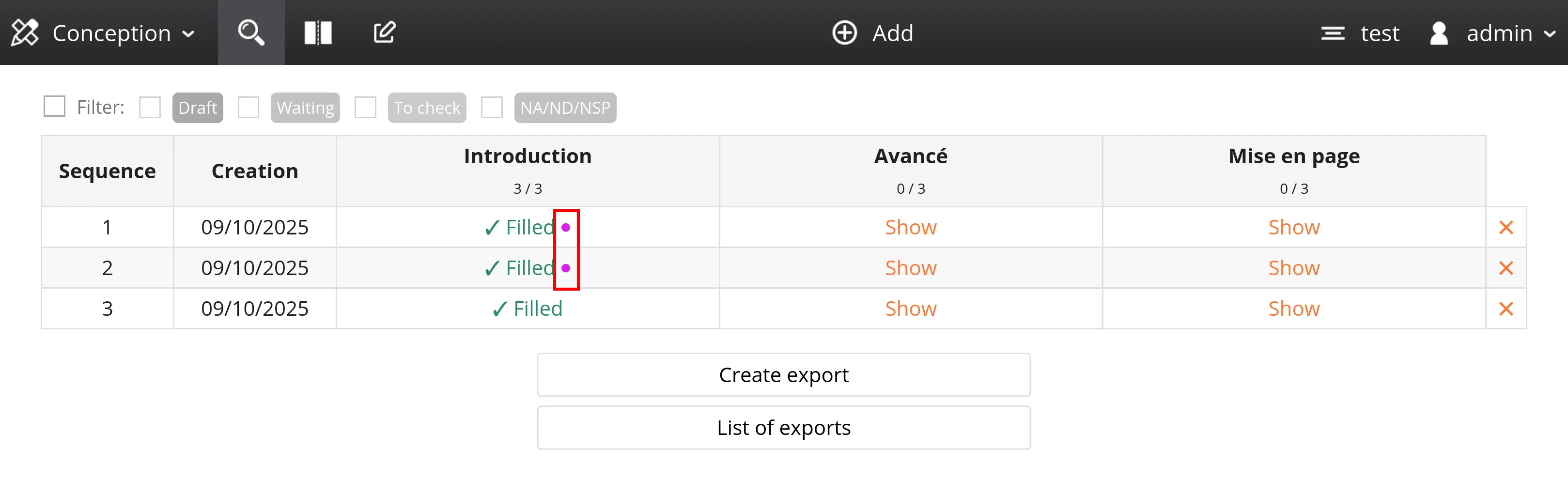
Task: Click the edit pencil icon
Action: pos(384,32)
